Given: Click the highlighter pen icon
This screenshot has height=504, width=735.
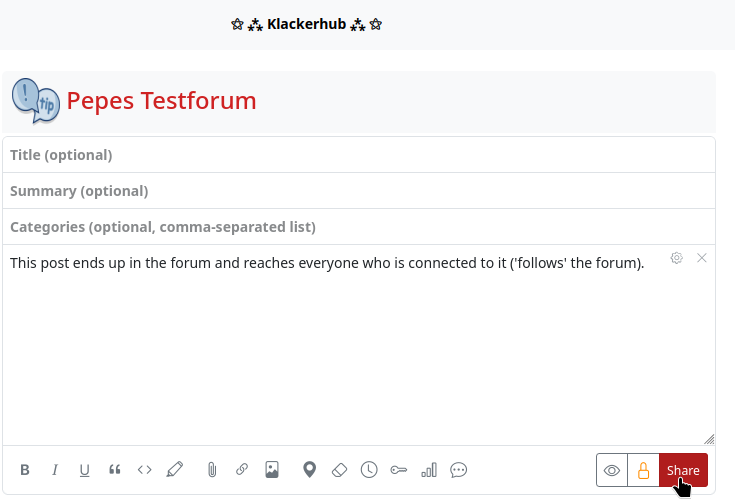Looking at the screenshot, I should click(x=175, y=470).
